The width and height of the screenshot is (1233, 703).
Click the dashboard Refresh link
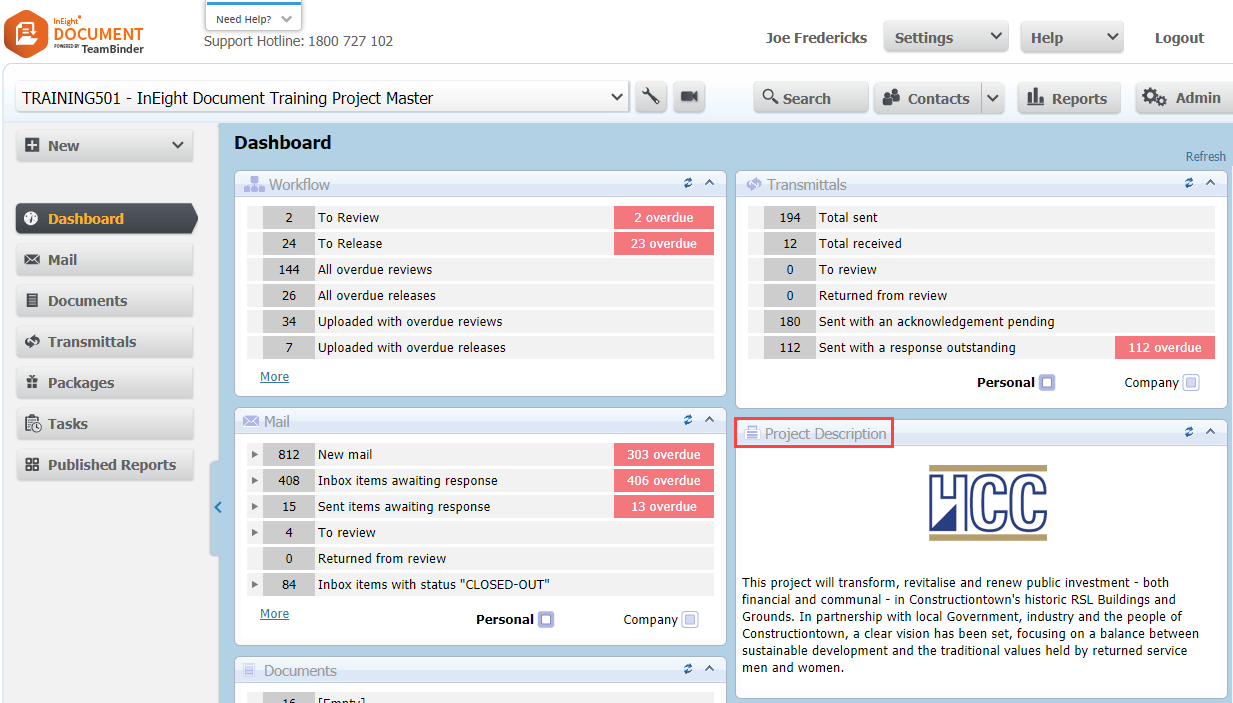[x=1205, y=156]
